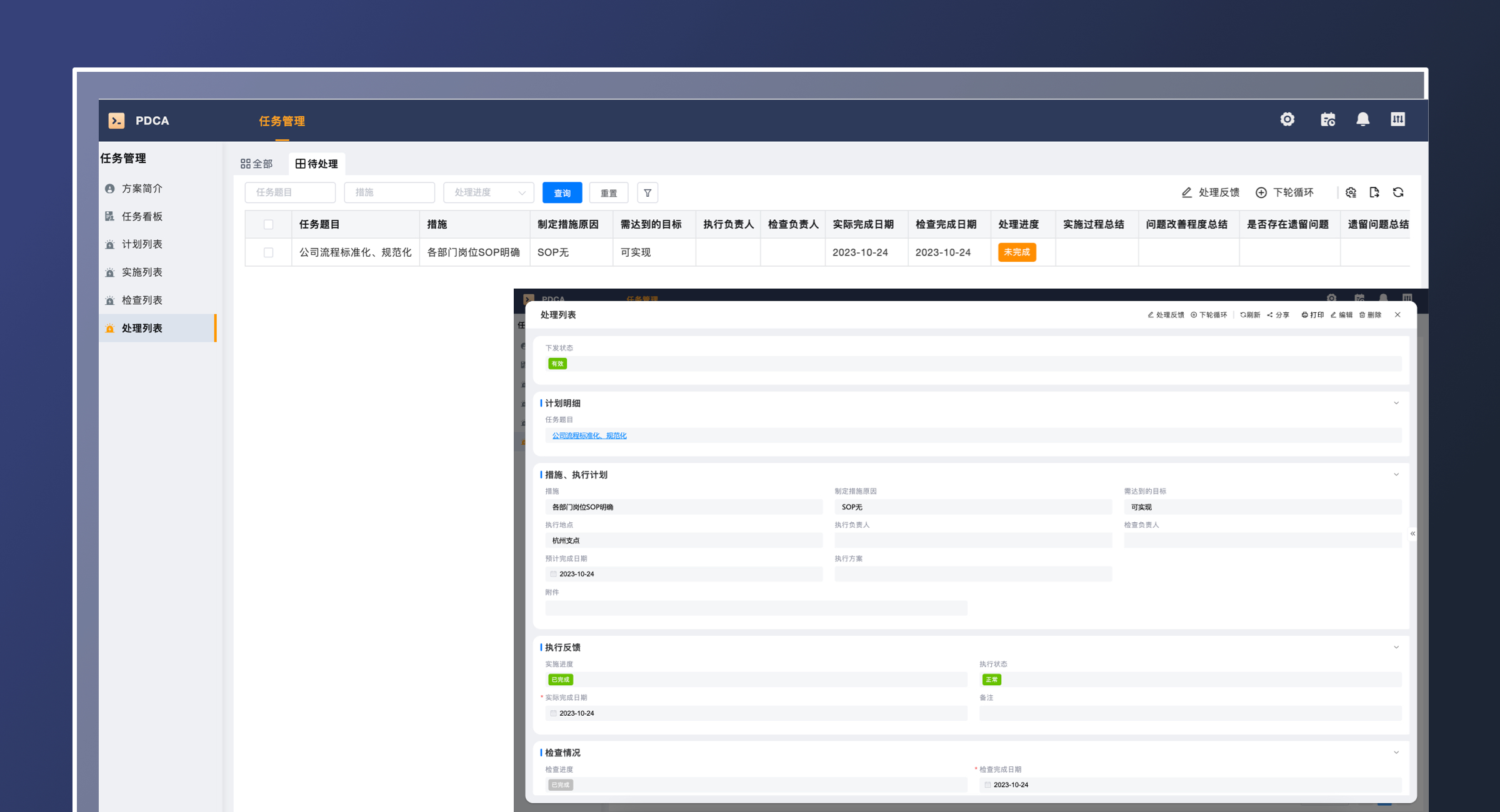The image size is (1500, 812).
Task: Click the 任务题目 search input
Action: pos(290,192)
